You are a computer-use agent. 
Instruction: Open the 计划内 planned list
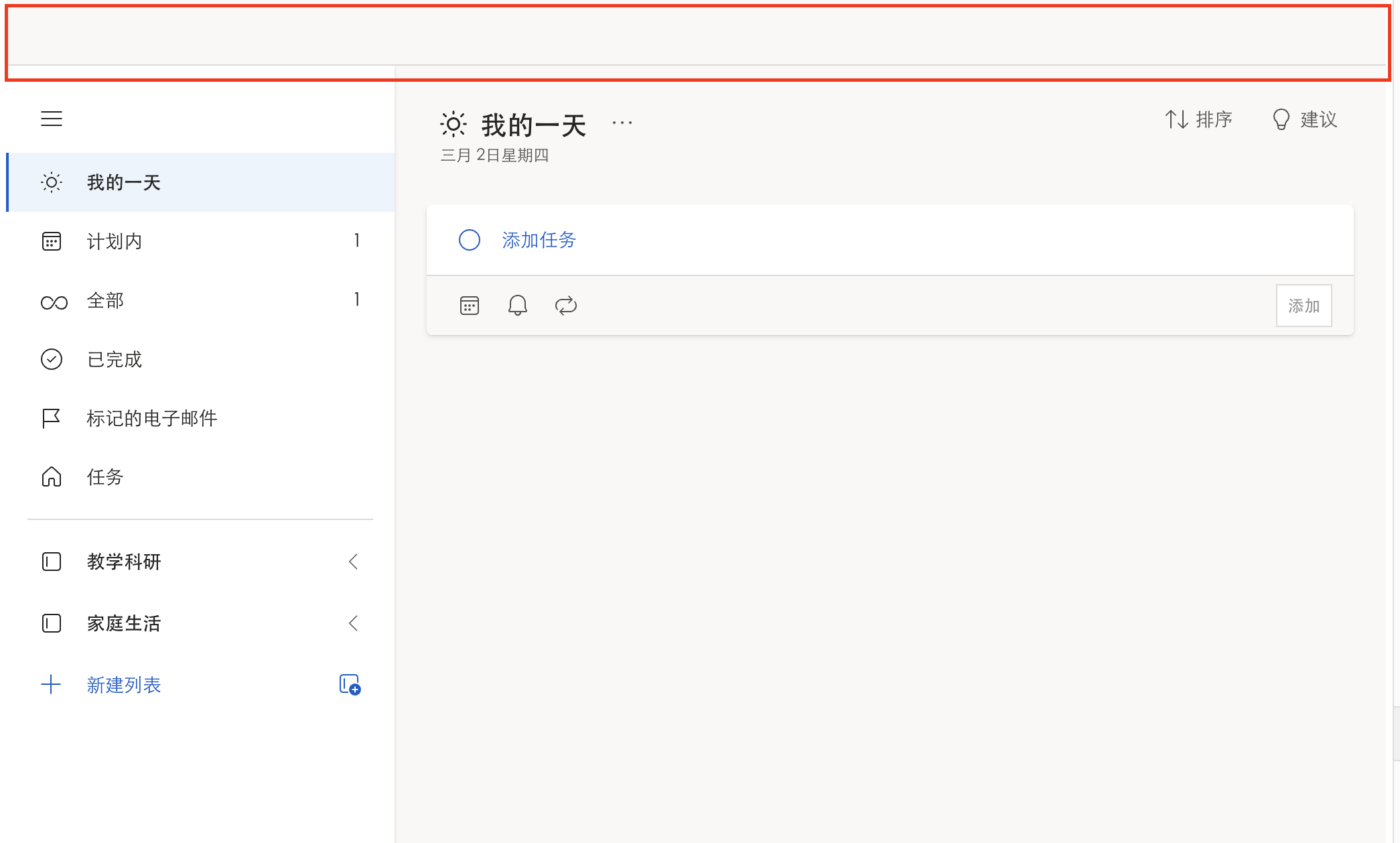(115, 241)
